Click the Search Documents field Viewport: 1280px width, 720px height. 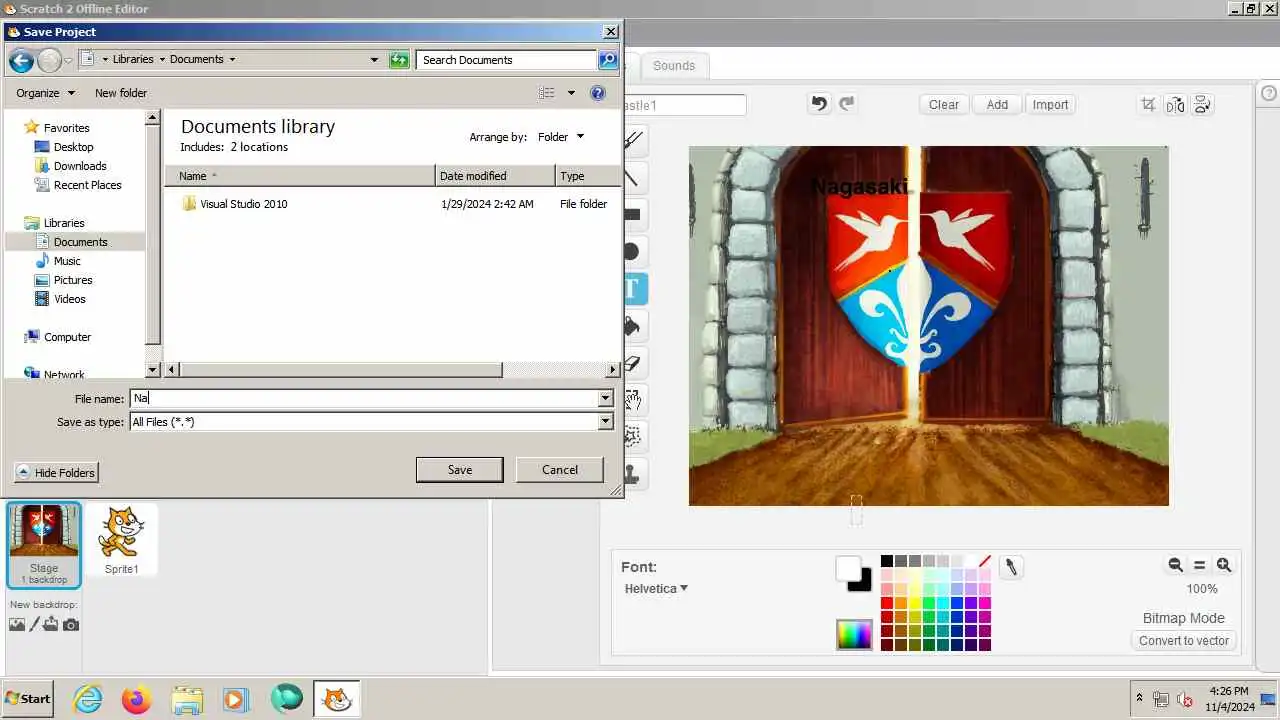507,60
